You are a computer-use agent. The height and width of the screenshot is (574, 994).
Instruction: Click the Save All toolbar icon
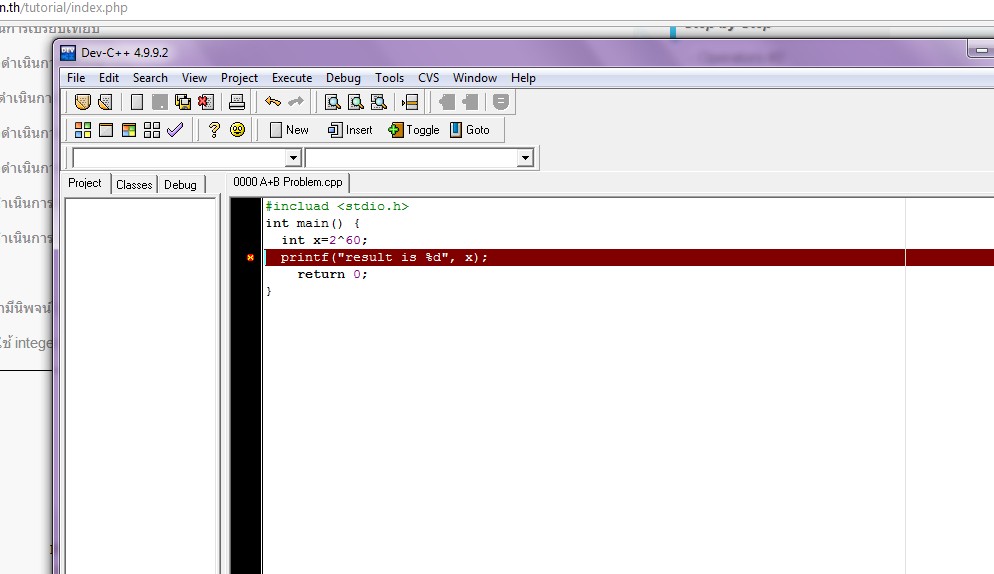pos(183,102)
